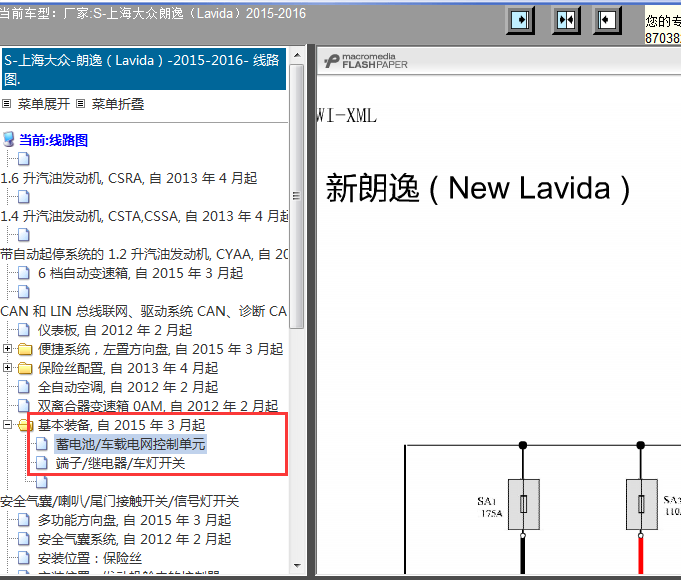Open 当前:线路图 link
The width and height of the screenshot is (681, 580).
pyautogui.click(x=53, y=140)
